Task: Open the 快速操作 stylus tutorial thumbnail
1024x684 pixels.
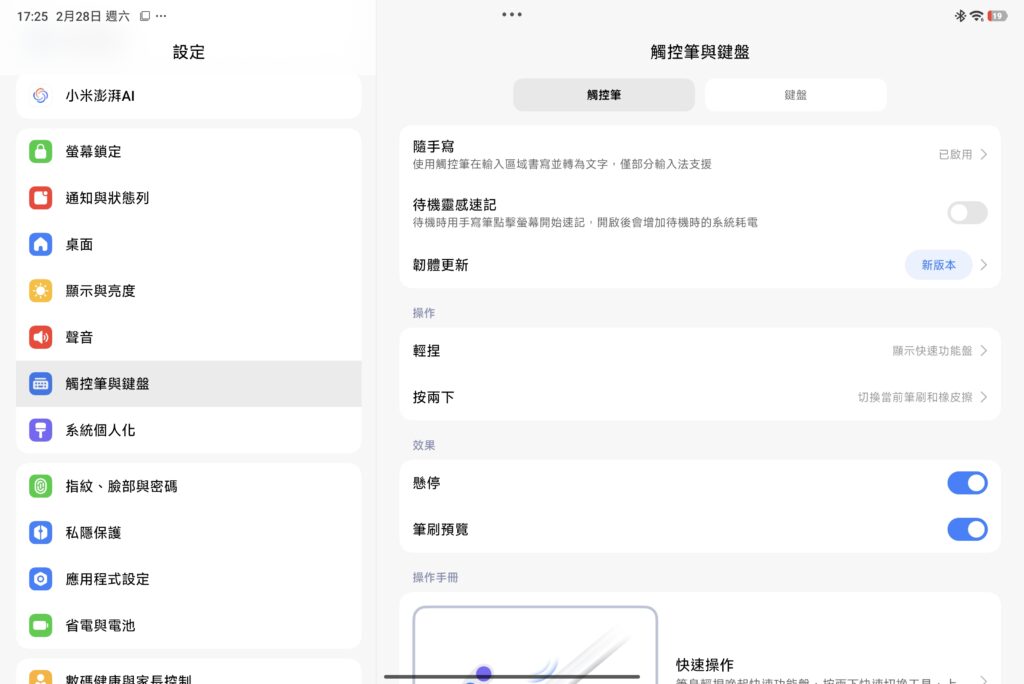Action: 535,645
